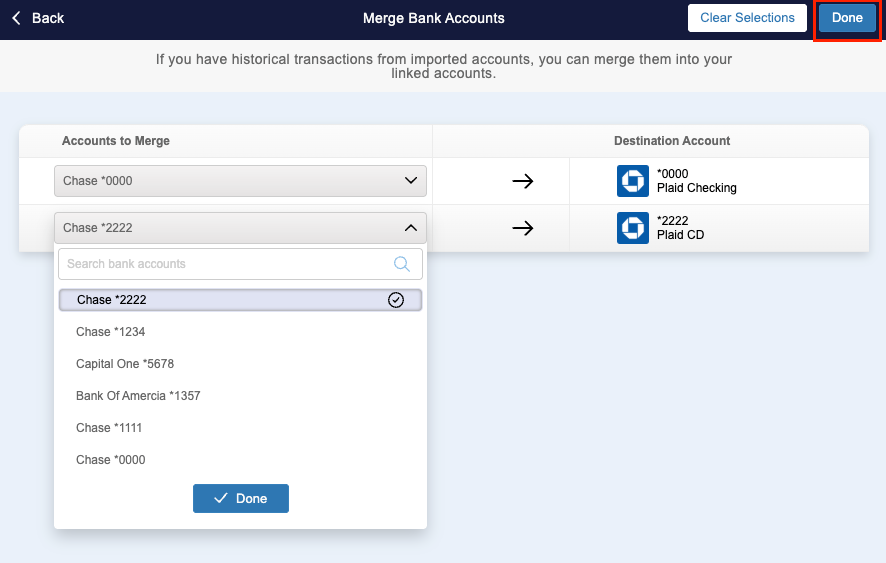
Task: Click the search magnifier icon
Action: [x=402, y=264]
